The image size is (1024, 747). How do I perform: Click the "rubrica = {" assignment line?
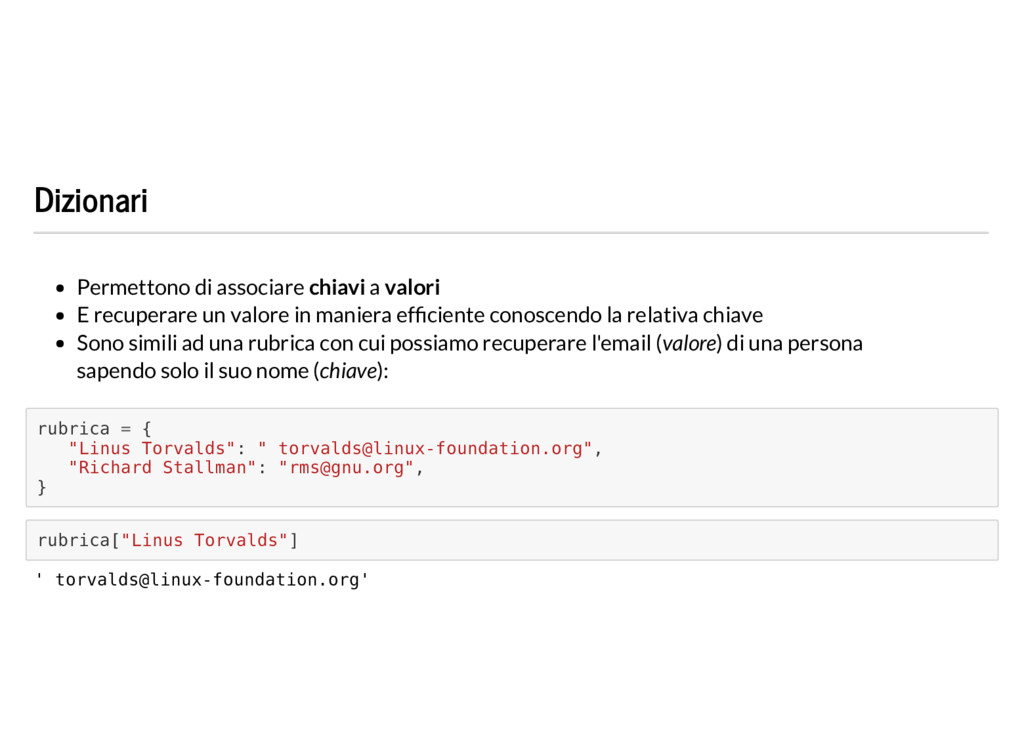point(95,429)
